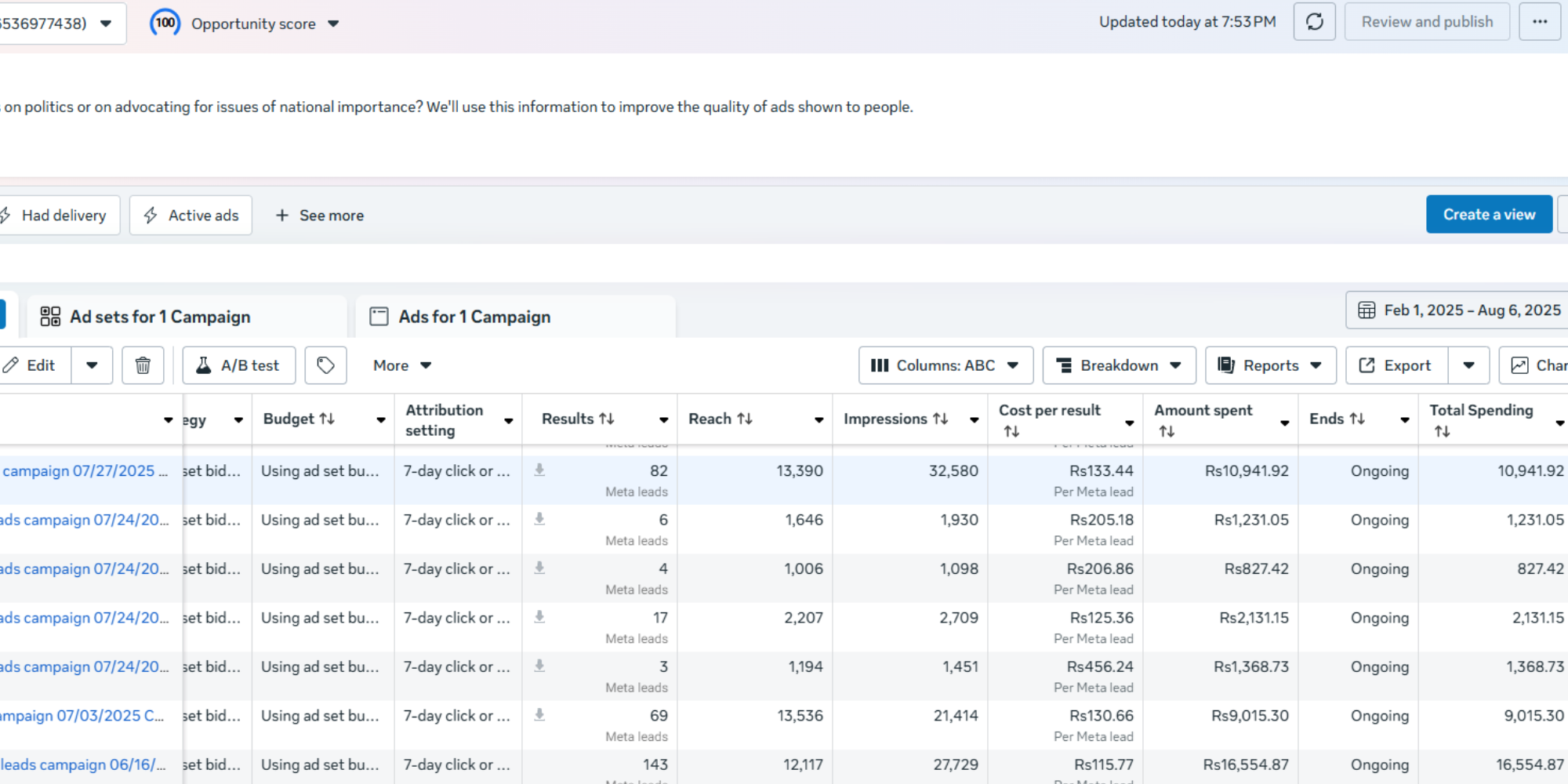The height and width of the screenshot is (784, 1568).
Task: Click reach value 13,536
Action: coord(800,715)
